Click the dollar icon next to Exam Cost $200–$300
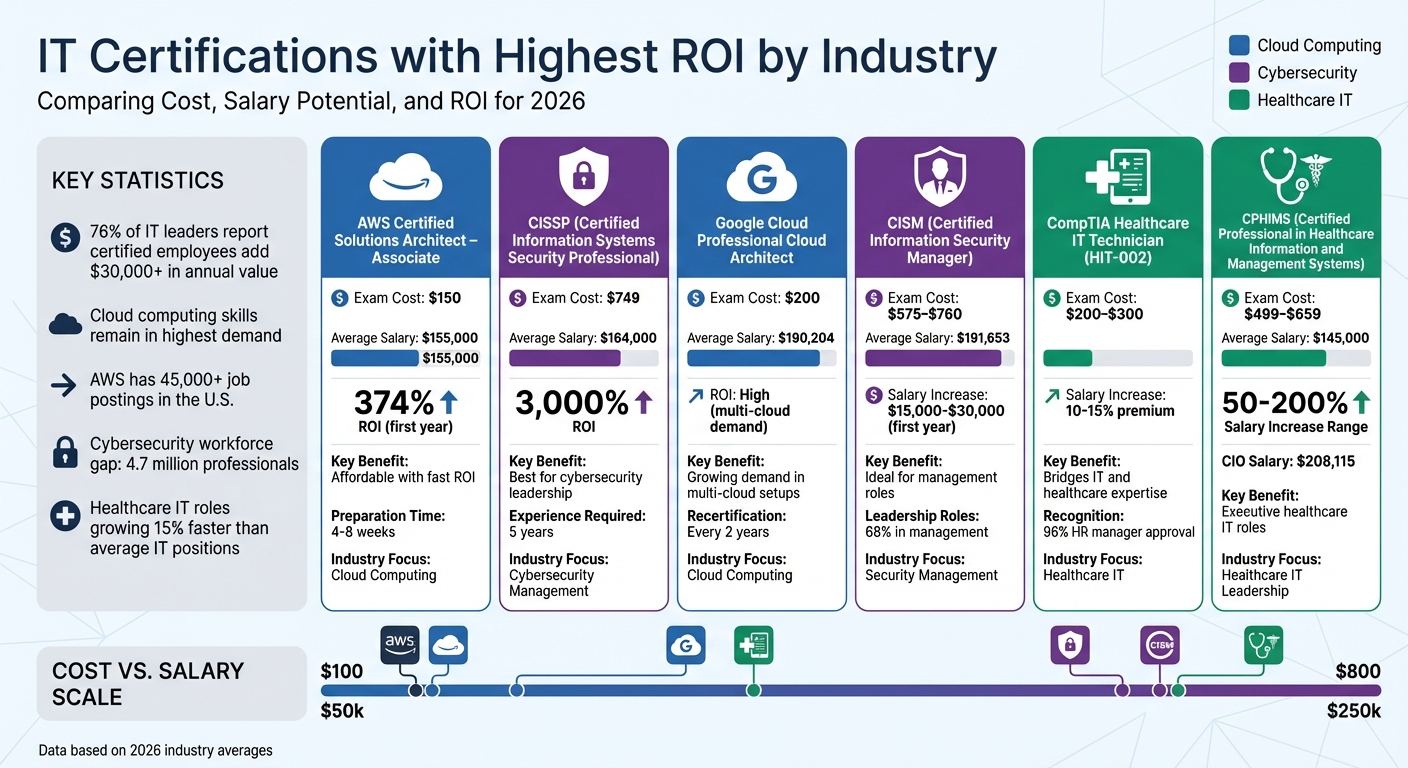 1051,298
